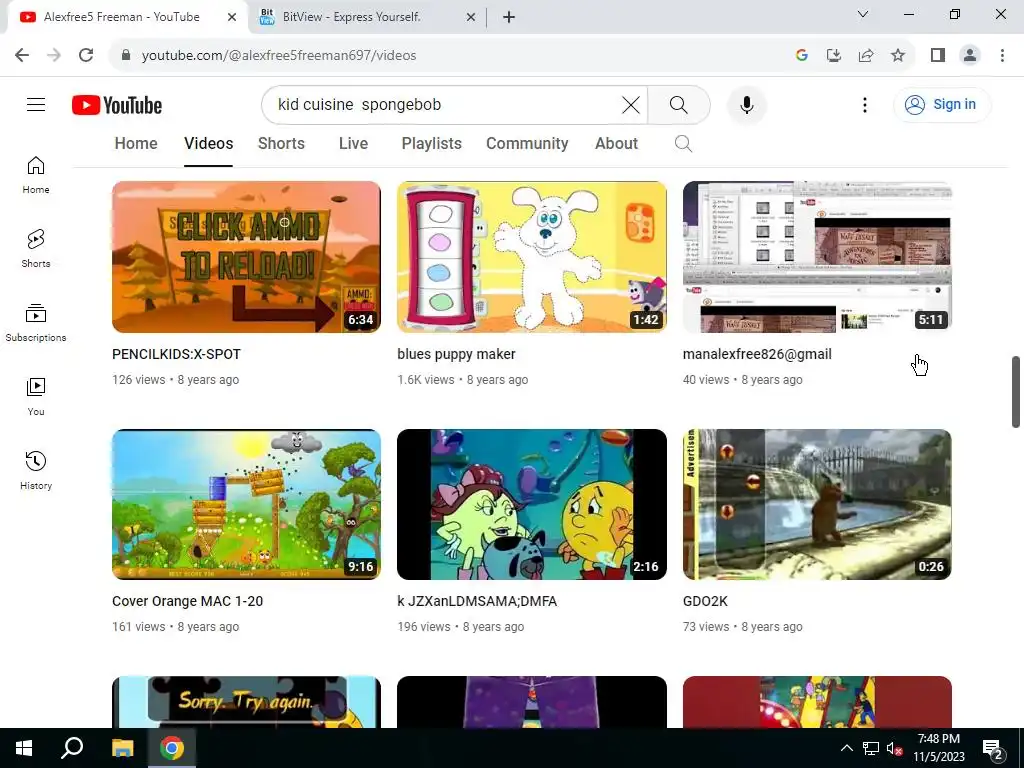Screen dimensions: 1024x768
Task: Click the browser forward arrow
Action: 54,55
